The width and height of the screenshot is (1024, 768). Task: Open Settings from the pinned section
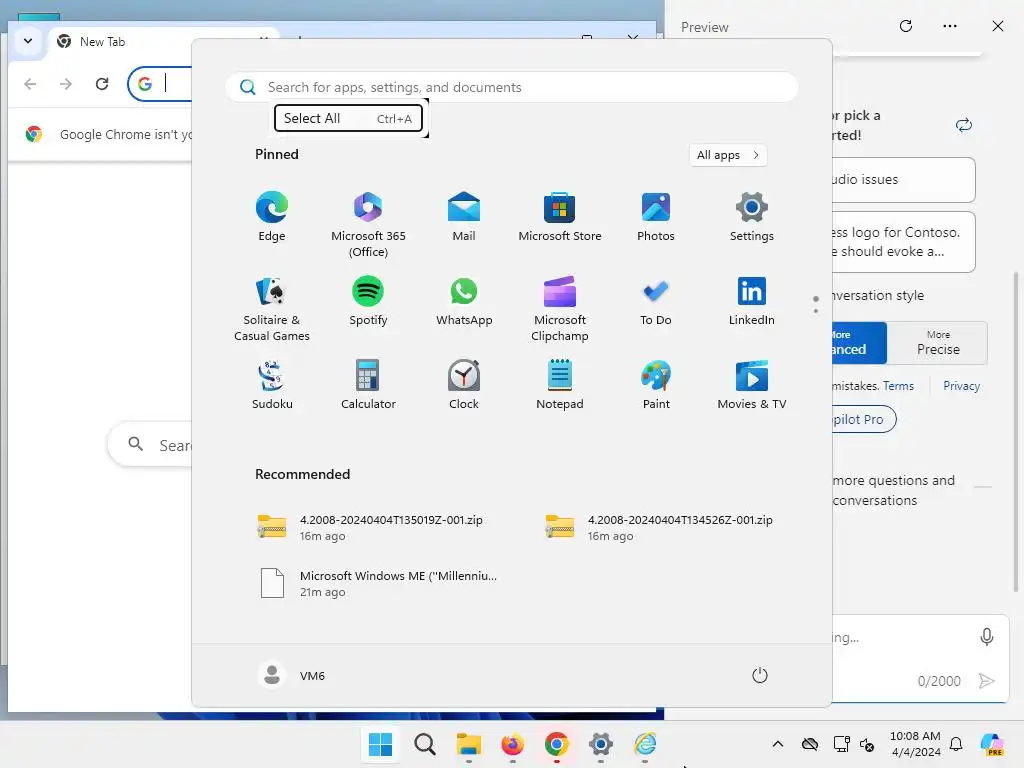tap(752, 217)
